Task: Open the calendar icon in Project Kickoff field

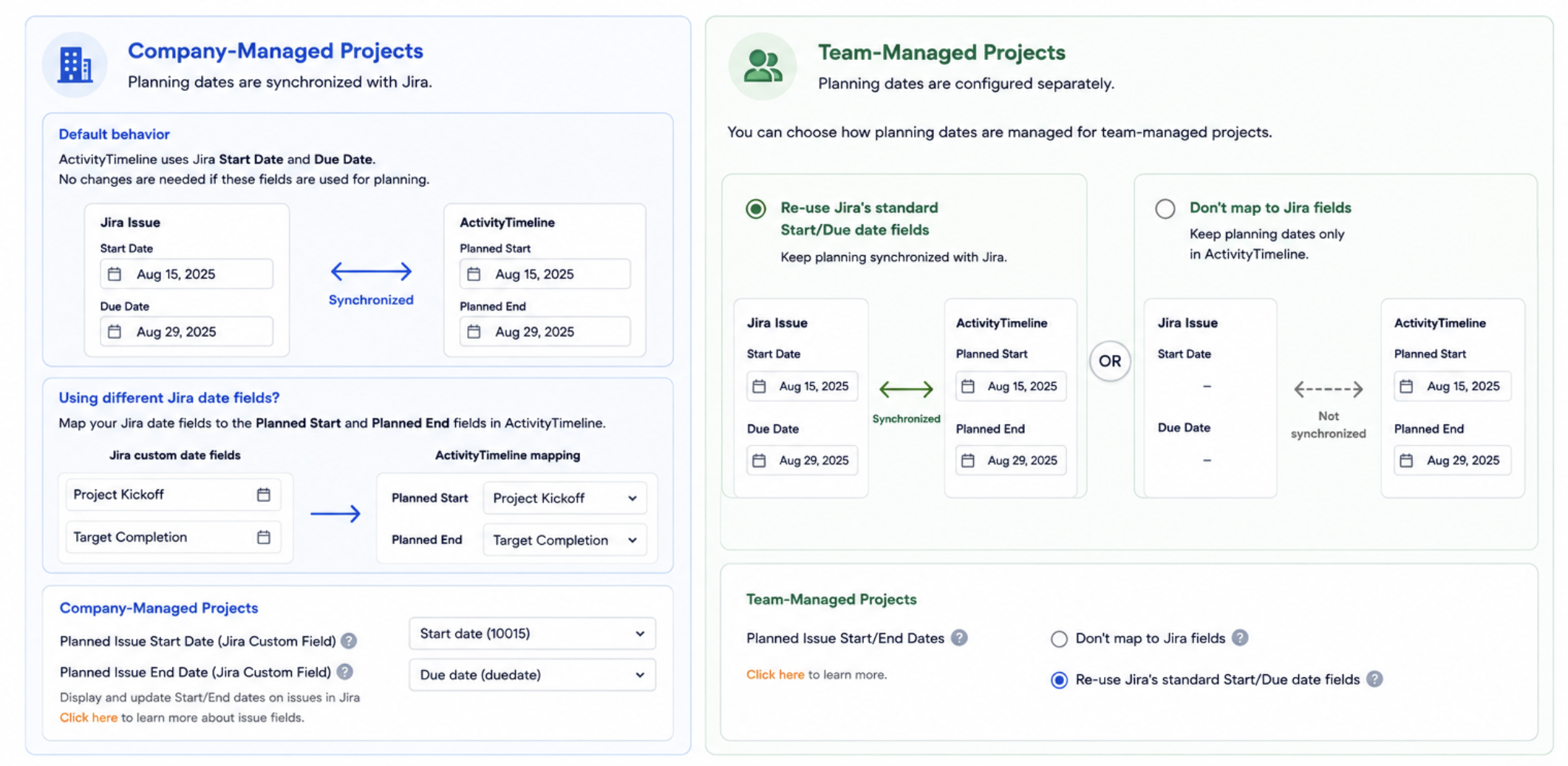Action: tap(264, 495)
